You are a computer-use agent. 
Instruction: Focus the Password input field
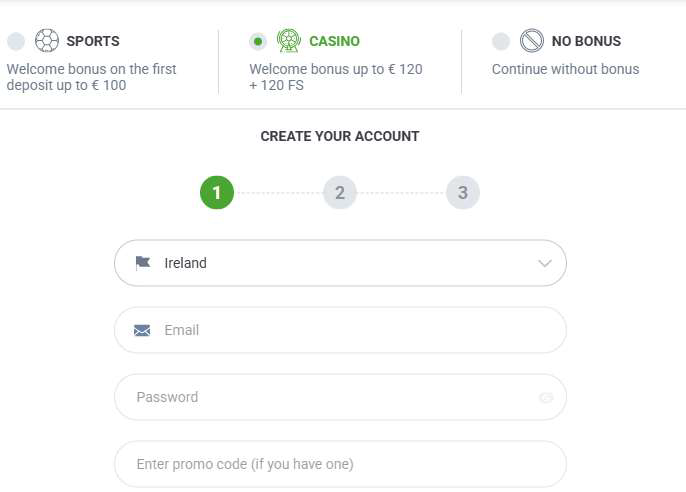click(340, 397)
